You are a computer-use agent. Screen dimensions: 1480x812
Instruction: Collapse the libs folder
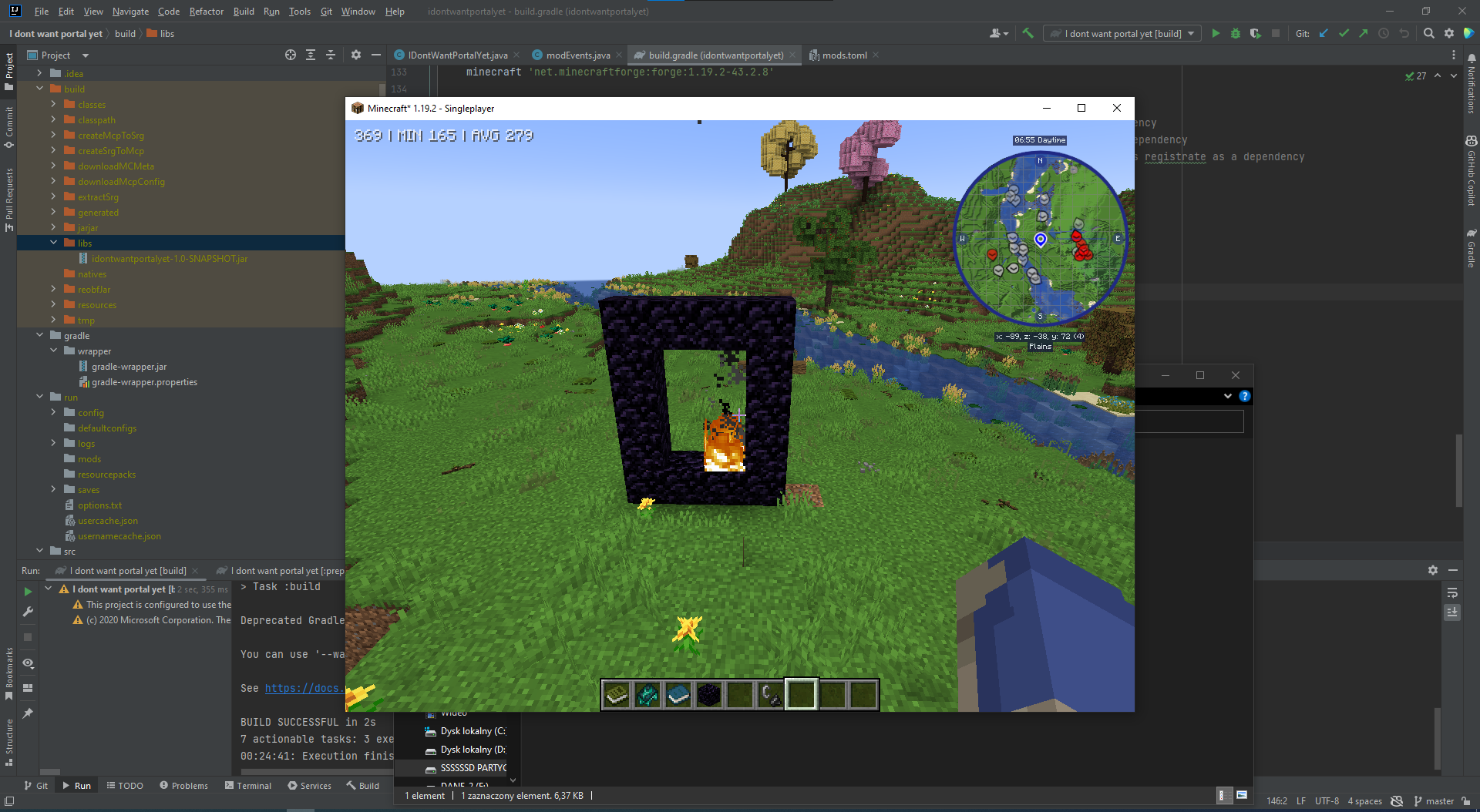(x=53, y=243)
